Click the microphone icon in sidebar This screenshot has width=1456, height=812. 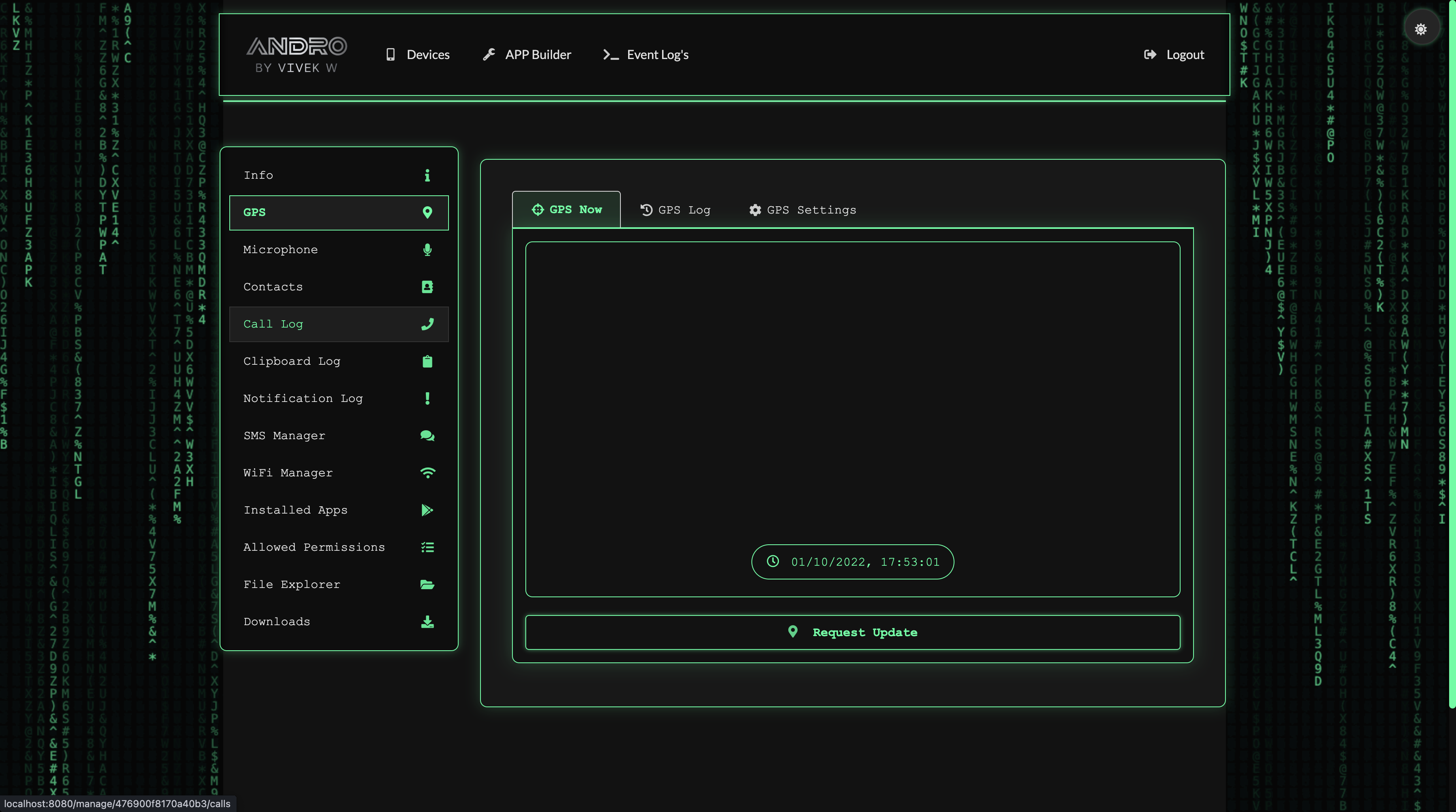pos(427,250)
